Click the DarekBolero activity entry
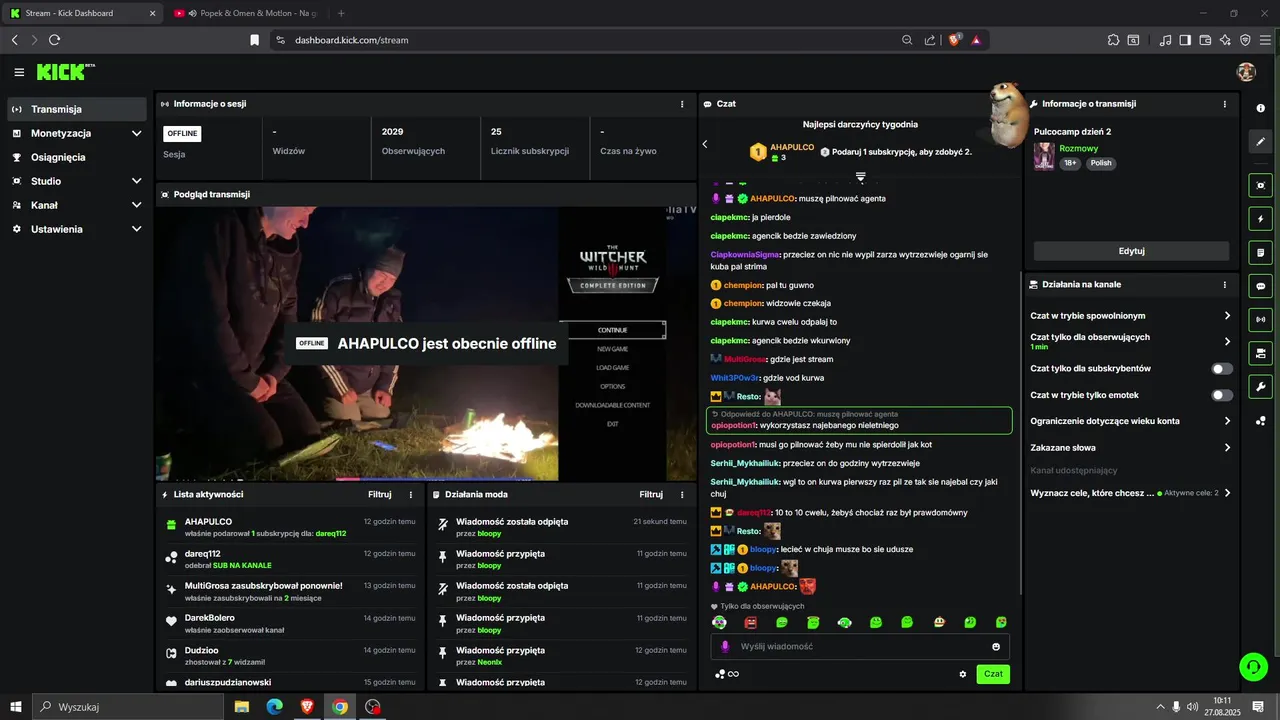The width and height of the screenshot is (1280, 720). click(x=289, y=623)
